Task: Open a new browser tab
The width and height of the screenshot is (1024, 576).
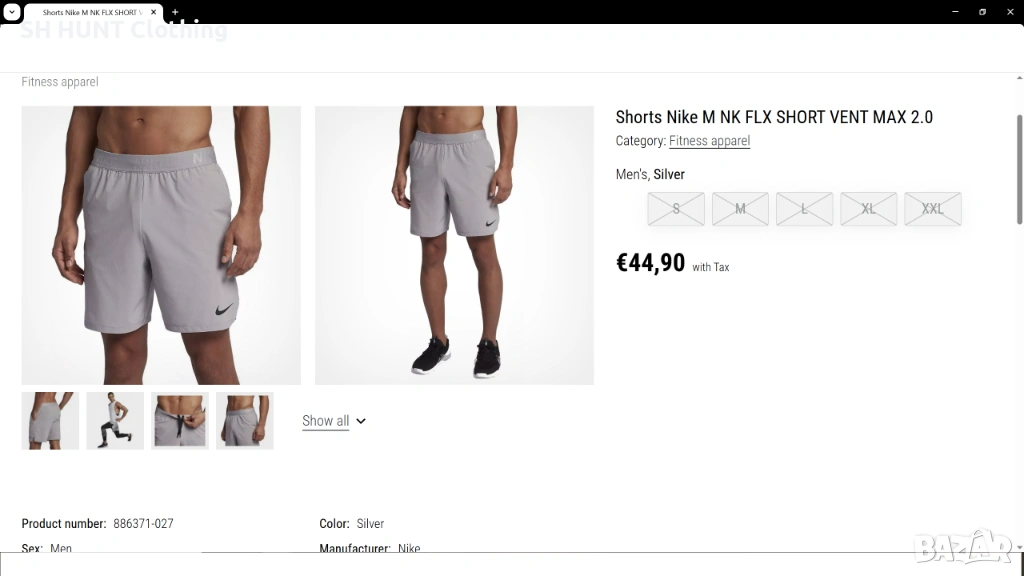Action: tap(175, 12)
